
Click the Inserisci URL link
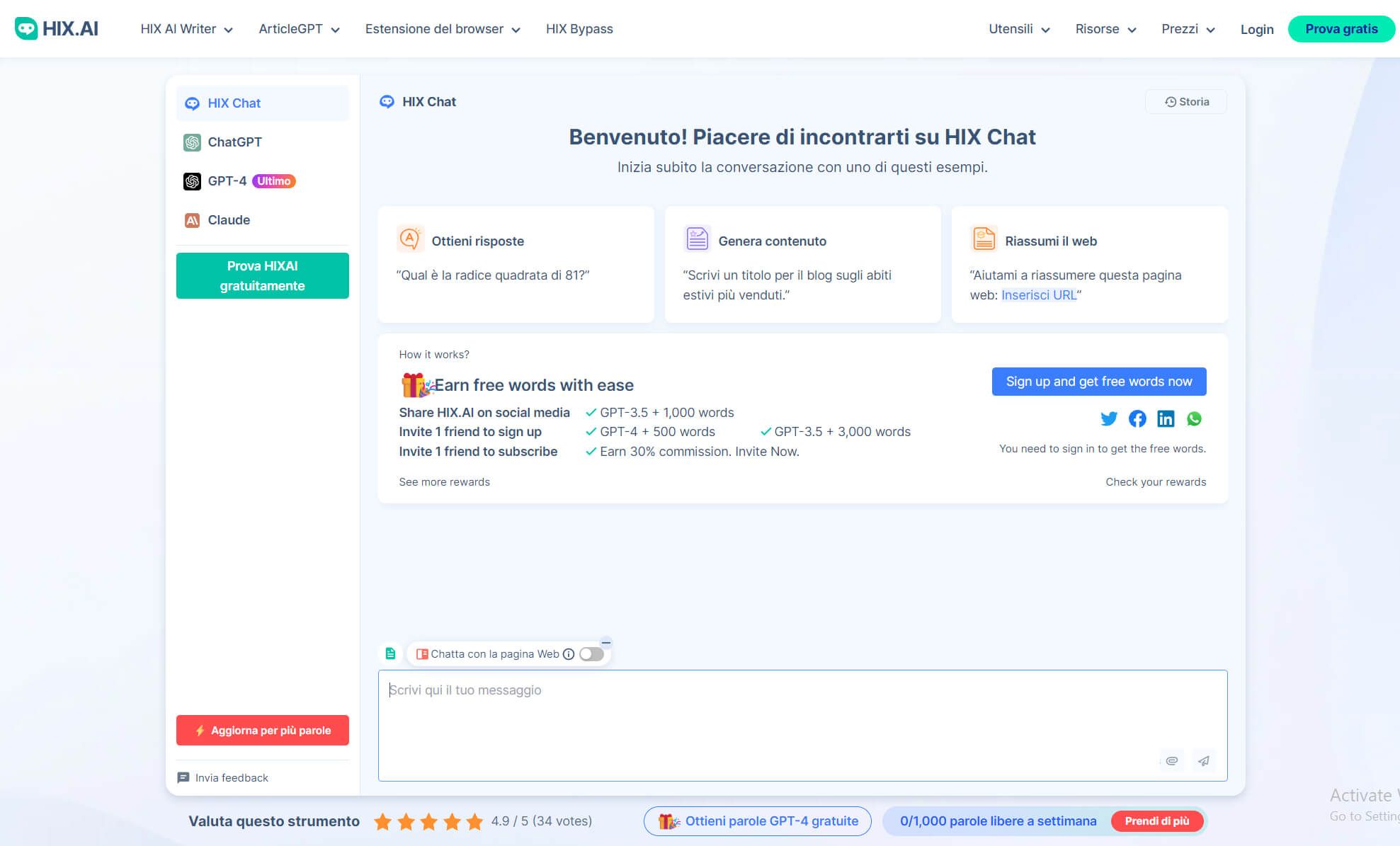[x=1039, y=295]
